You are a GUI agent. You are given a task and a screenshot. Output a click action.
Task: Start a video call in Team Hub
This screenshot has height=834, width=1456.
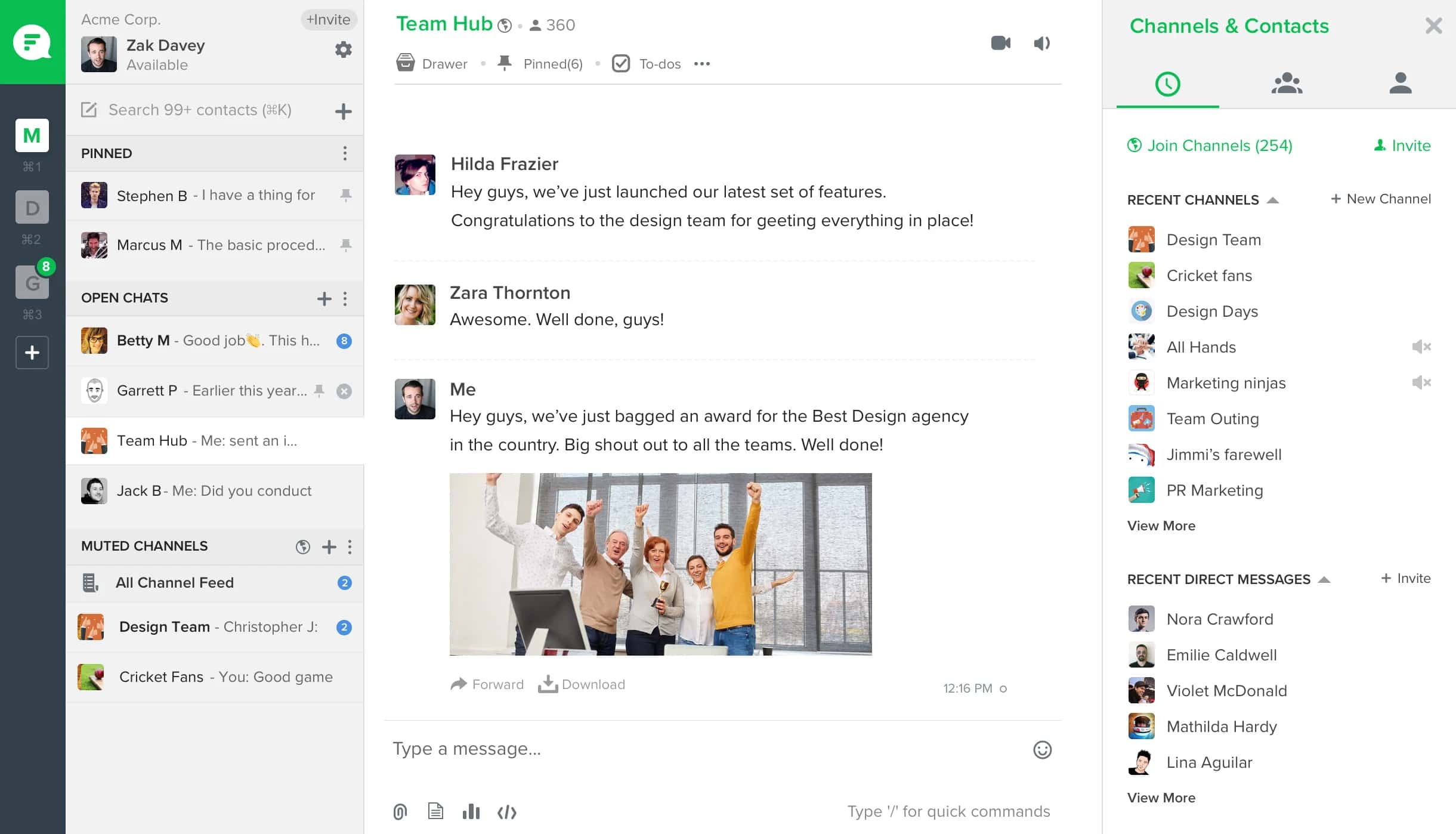(1000, 43)
